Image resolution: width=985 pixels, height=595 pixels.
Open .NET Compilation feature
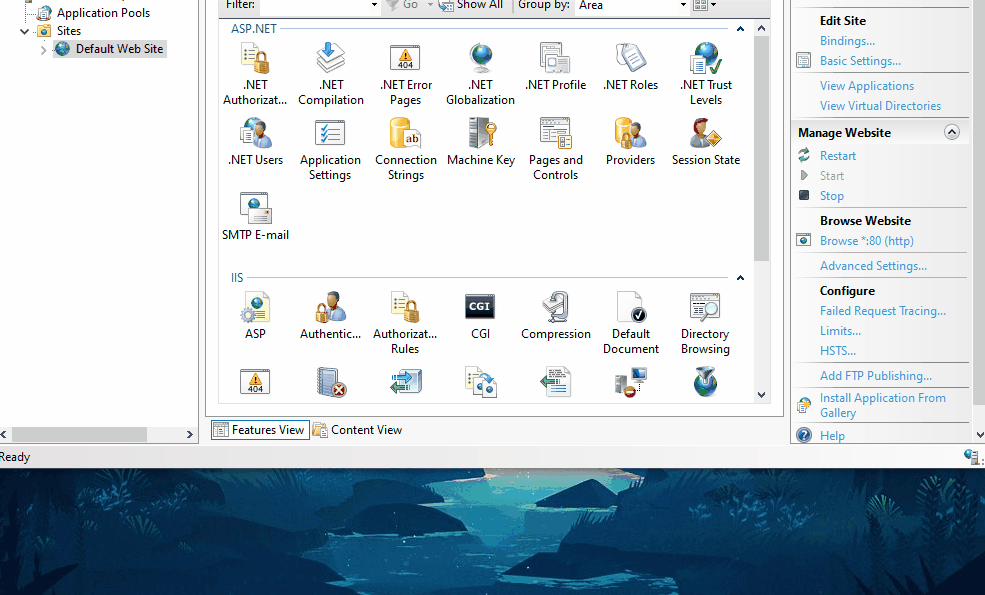tap(330, 74)
